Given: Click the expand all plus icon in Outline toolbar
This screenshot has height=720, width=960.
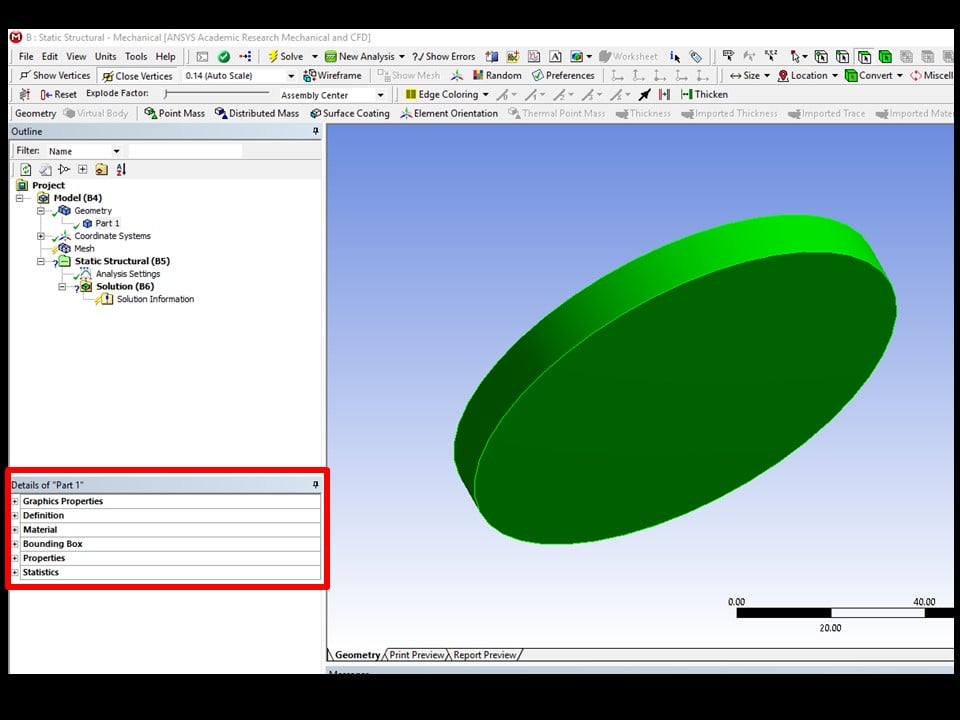Looking at the screenshot, I should tap(83, 170).
